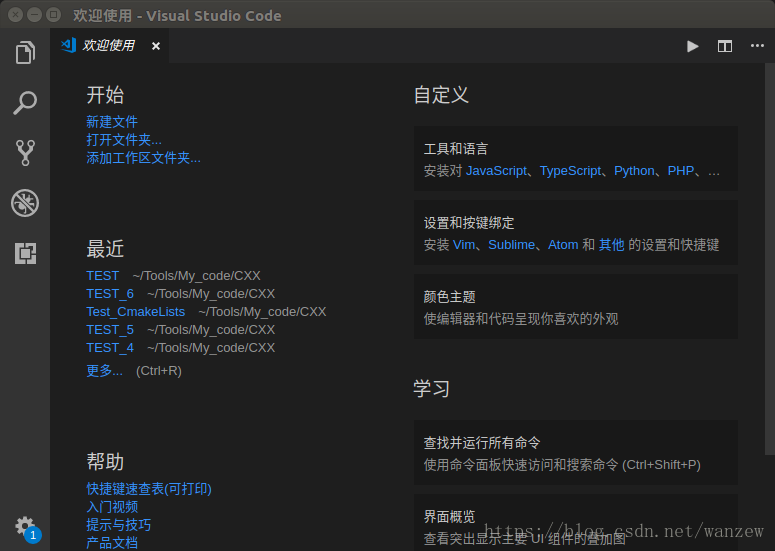Click the 其他 keymaps link
775x551 pixels.
pyautogui.click(x=611, y=245)
